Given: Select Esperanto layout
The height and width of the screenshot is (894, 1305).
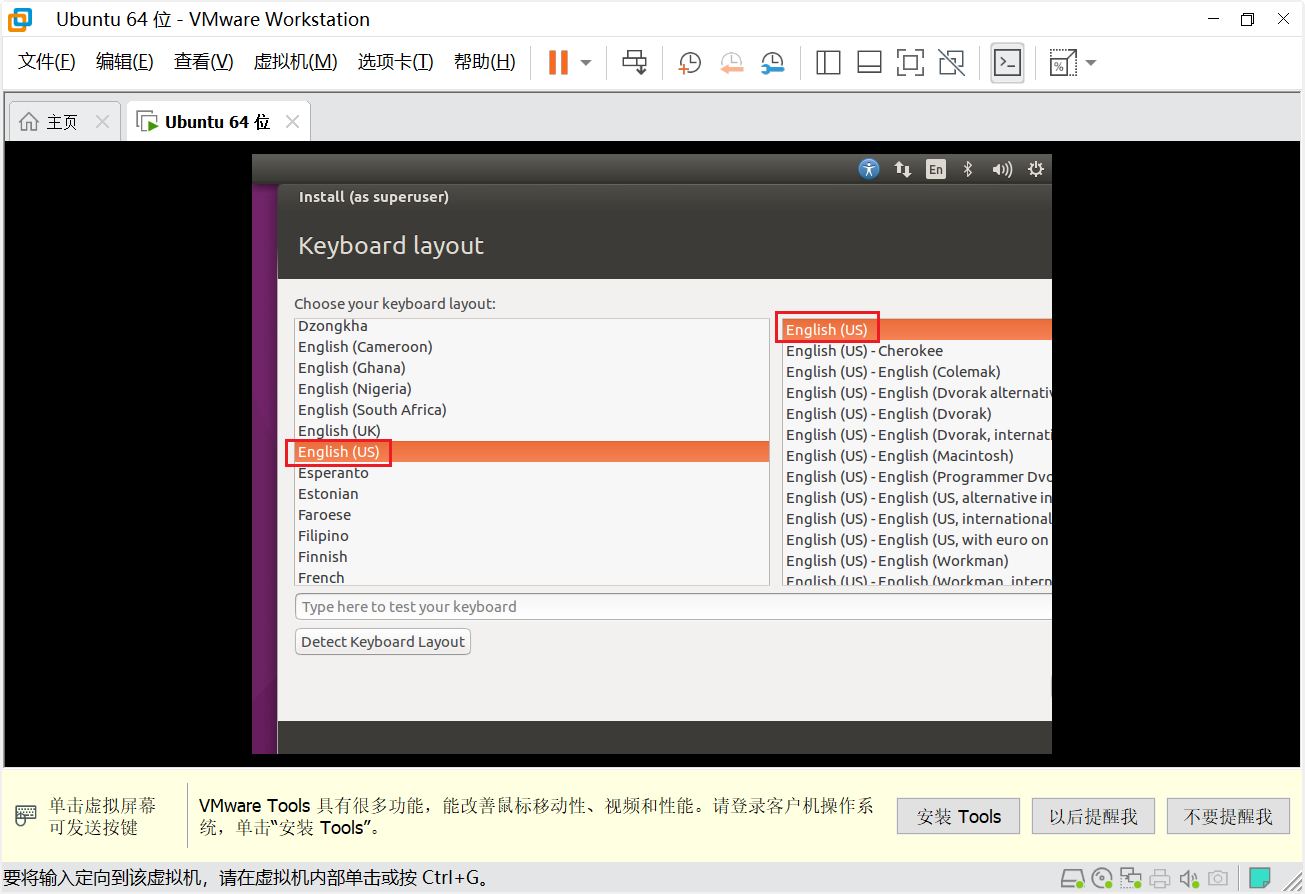Looking at the screenshot, I should pyautogui.click(x=532, y=473).
